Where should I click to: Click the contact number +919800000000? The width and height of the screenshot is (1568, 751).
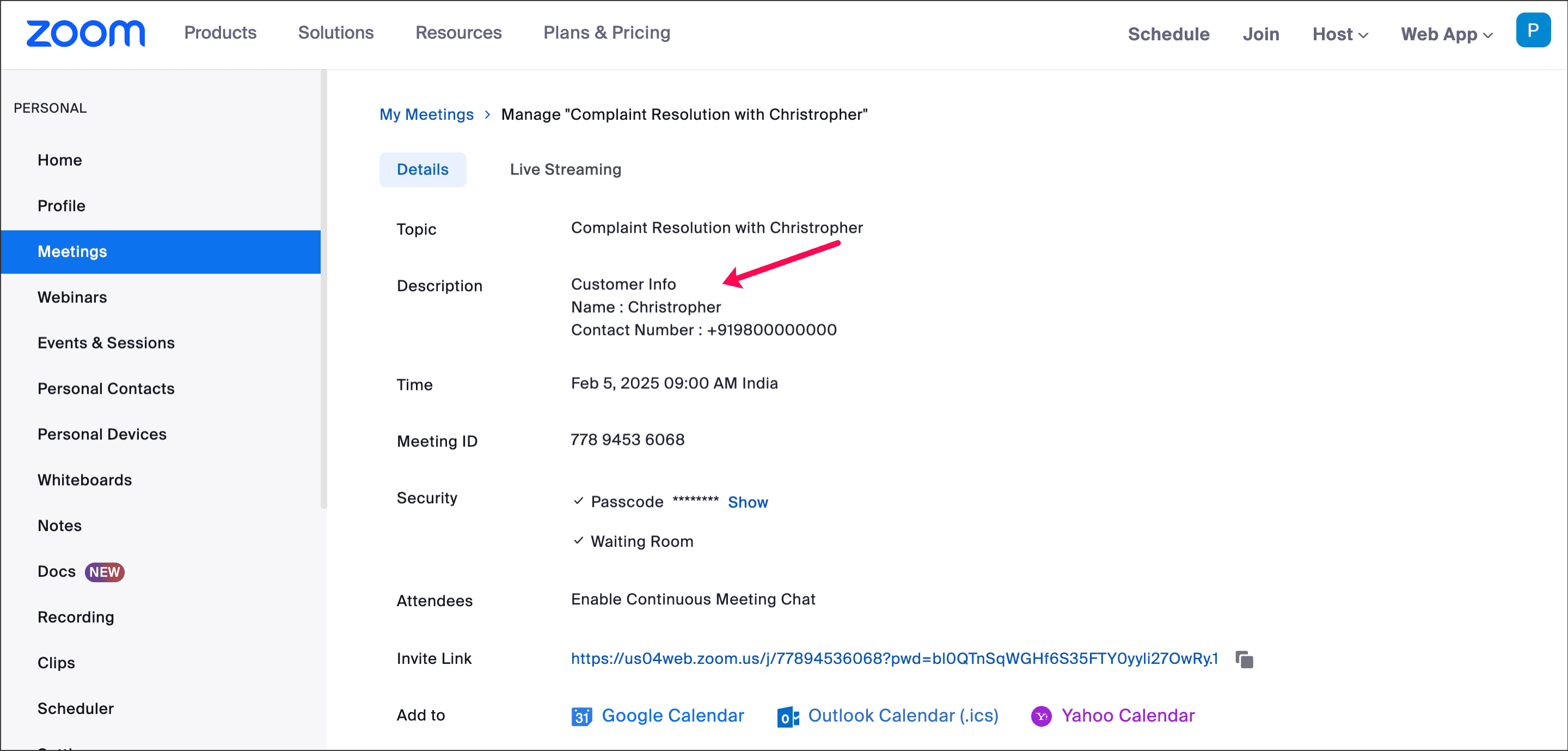(x=771, y=330)
